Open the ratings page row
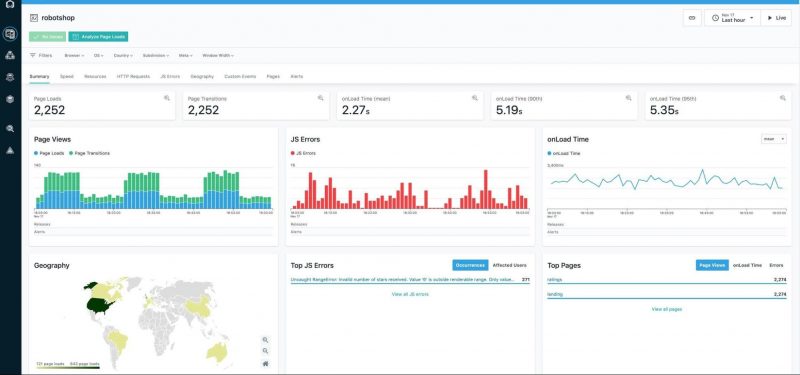 (666, 280)
